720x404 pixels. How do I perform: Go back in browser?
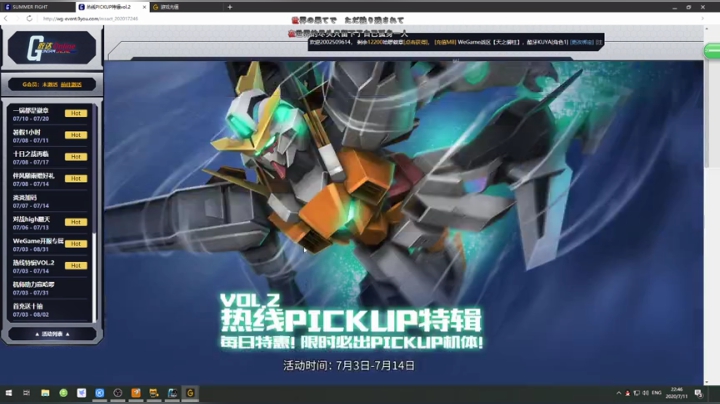(x=6, y=18)
